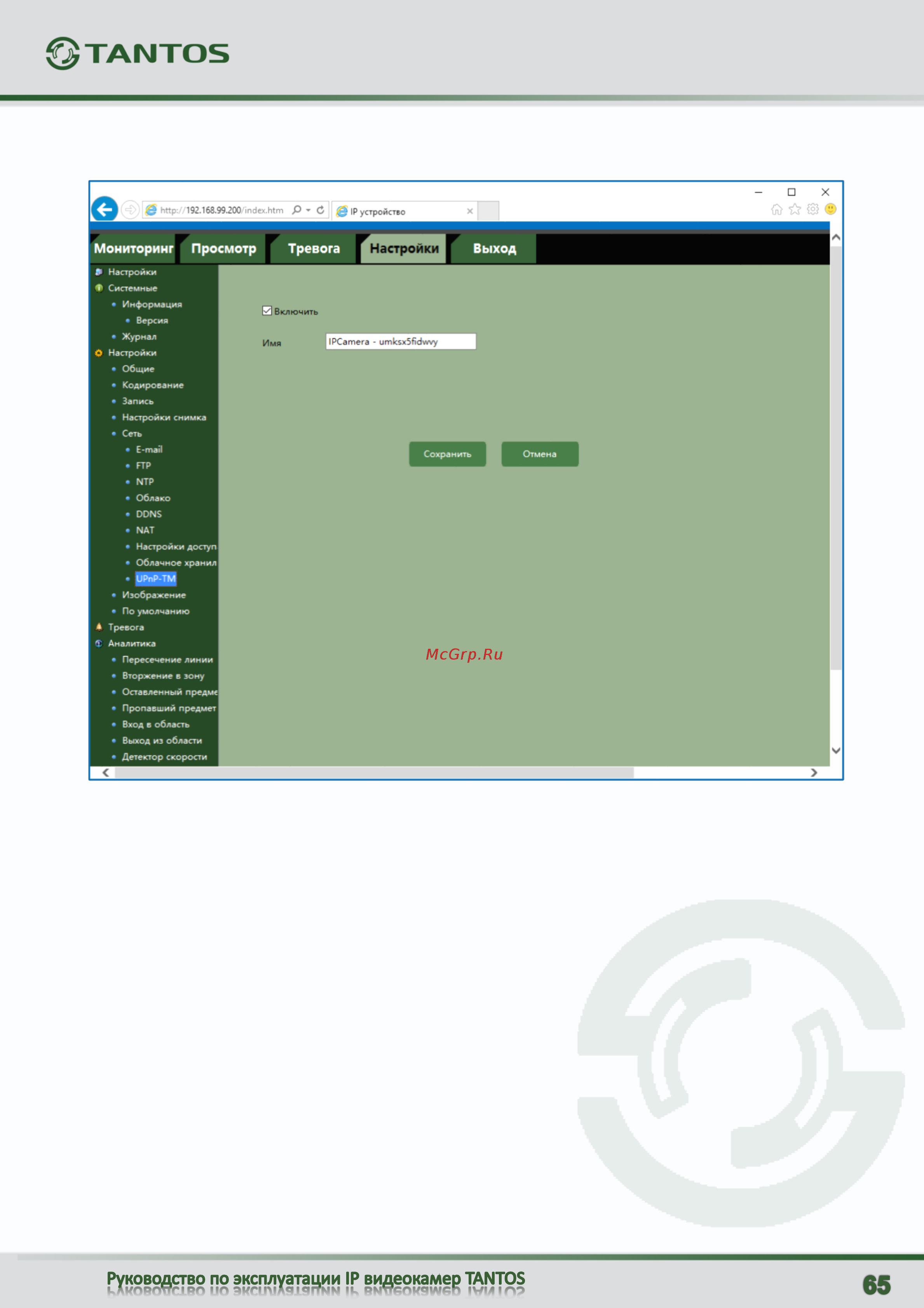Open Облако network item
The width and height of the screenshot is (924, 1308).
[153, 498]
